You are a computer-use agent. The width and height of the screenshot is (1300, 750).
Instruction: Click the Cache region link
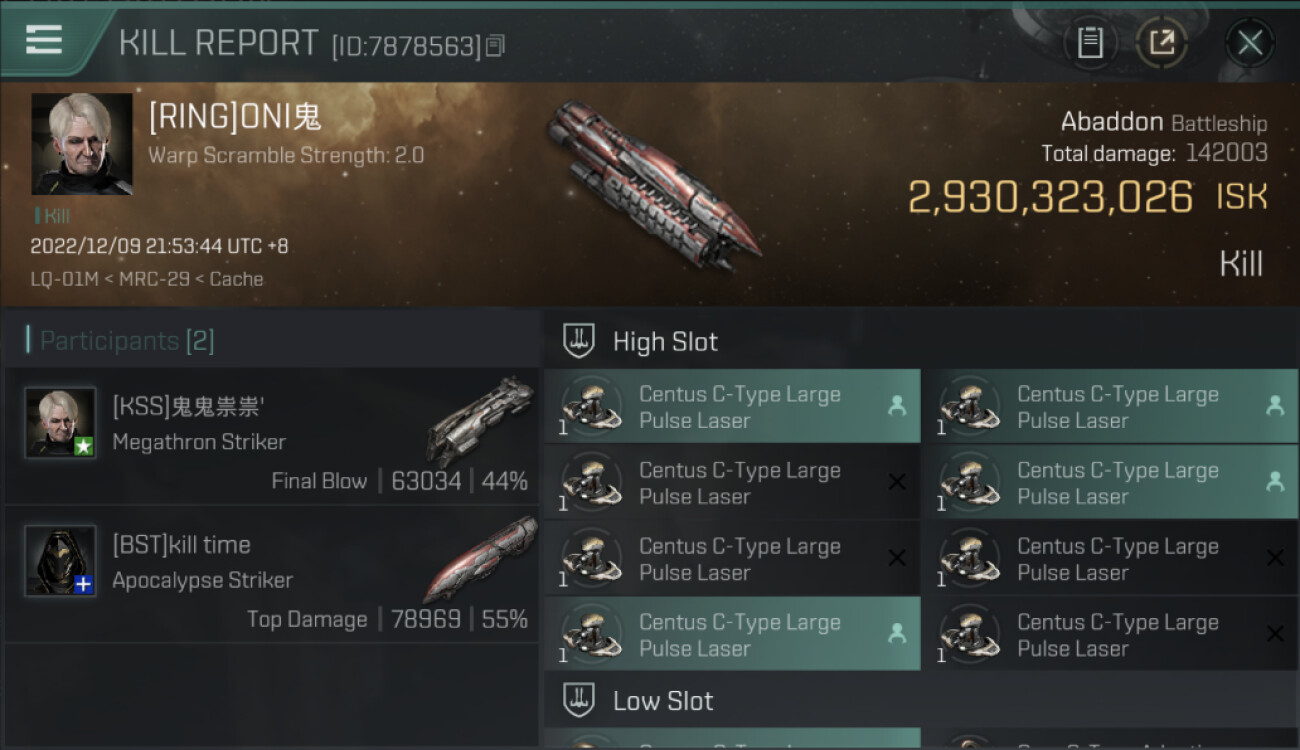[236, 279]
